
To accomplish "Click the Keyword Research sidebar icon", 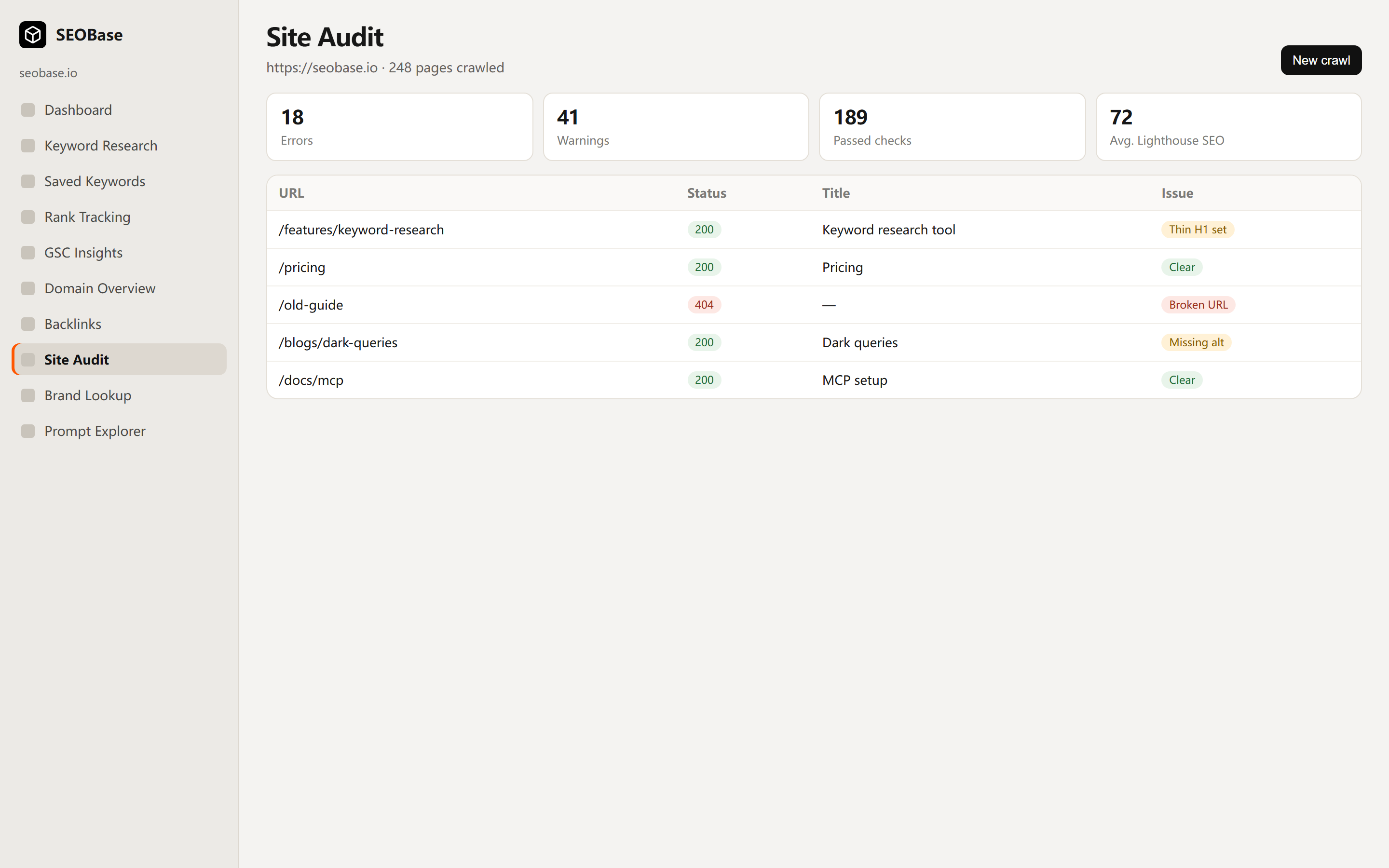I will click(28, 146).
